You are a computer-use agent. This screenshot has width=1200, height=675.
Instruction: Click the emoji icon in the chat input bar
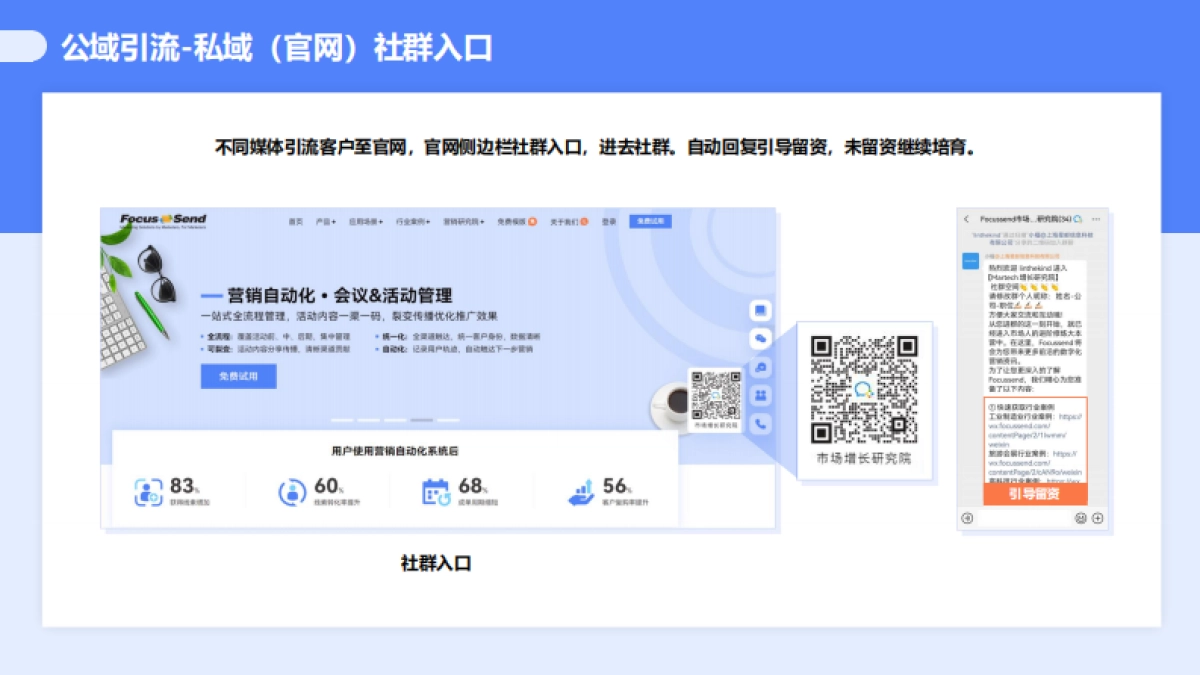coord(1081,518)
